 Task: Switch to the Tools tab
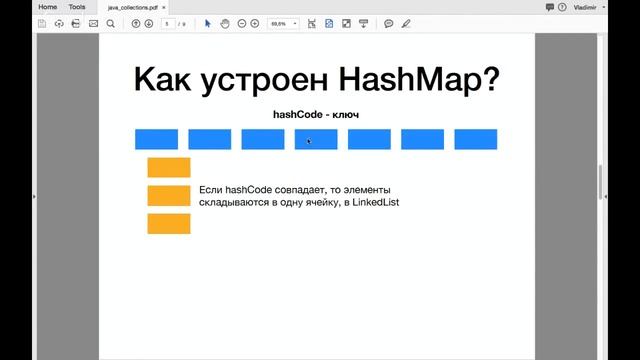77,7
